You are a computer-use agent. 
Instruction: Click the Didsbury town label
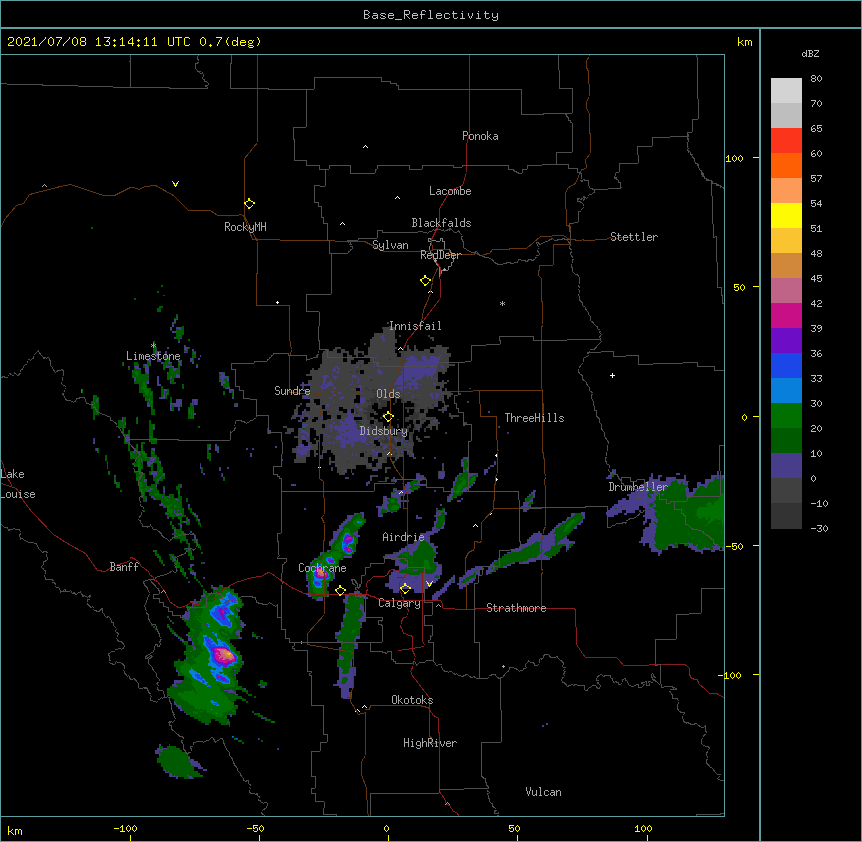point(384,431)
